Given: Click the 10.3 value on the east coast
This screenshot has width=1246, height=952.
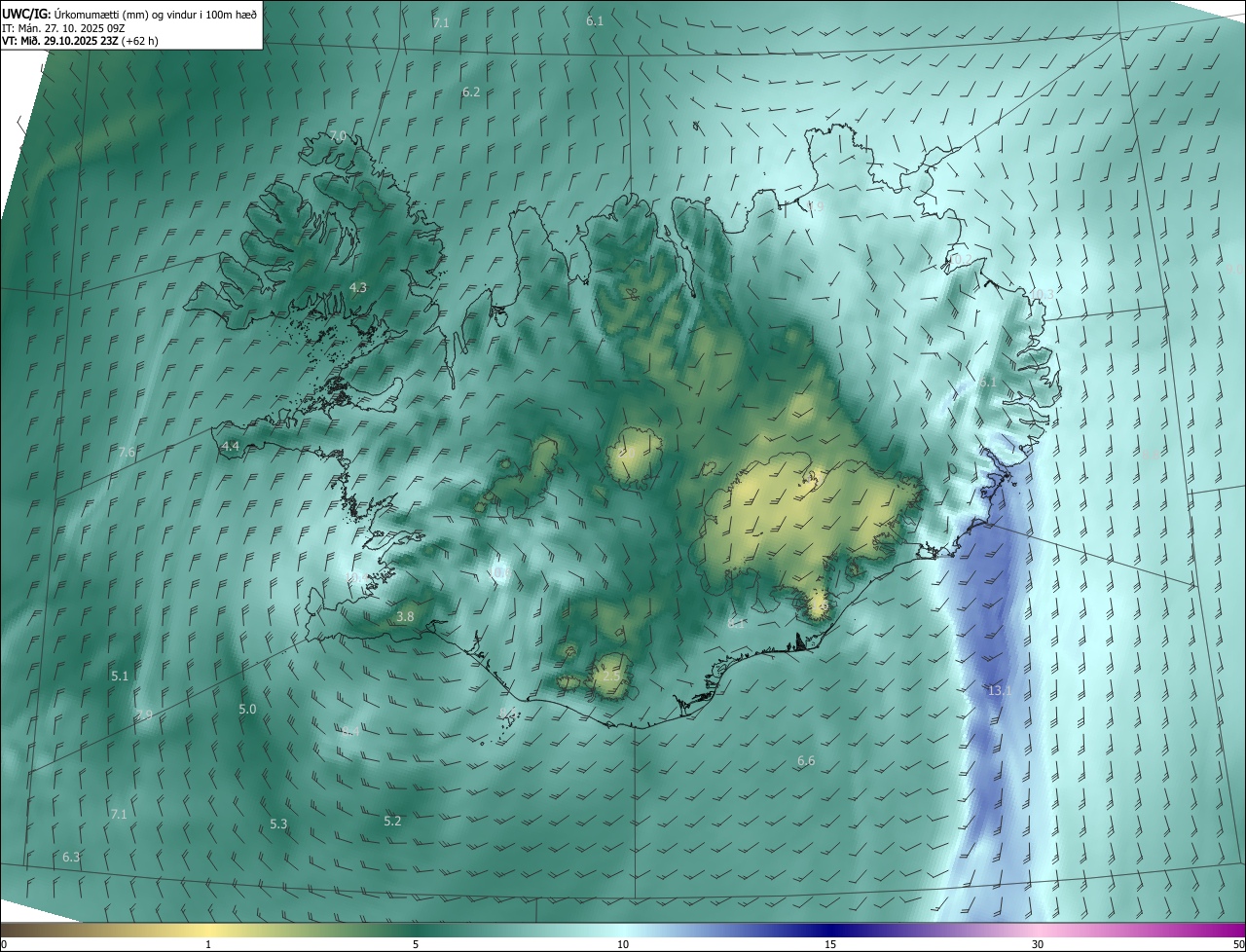Looking at the screenshot, I should [x=1042, y=293].
